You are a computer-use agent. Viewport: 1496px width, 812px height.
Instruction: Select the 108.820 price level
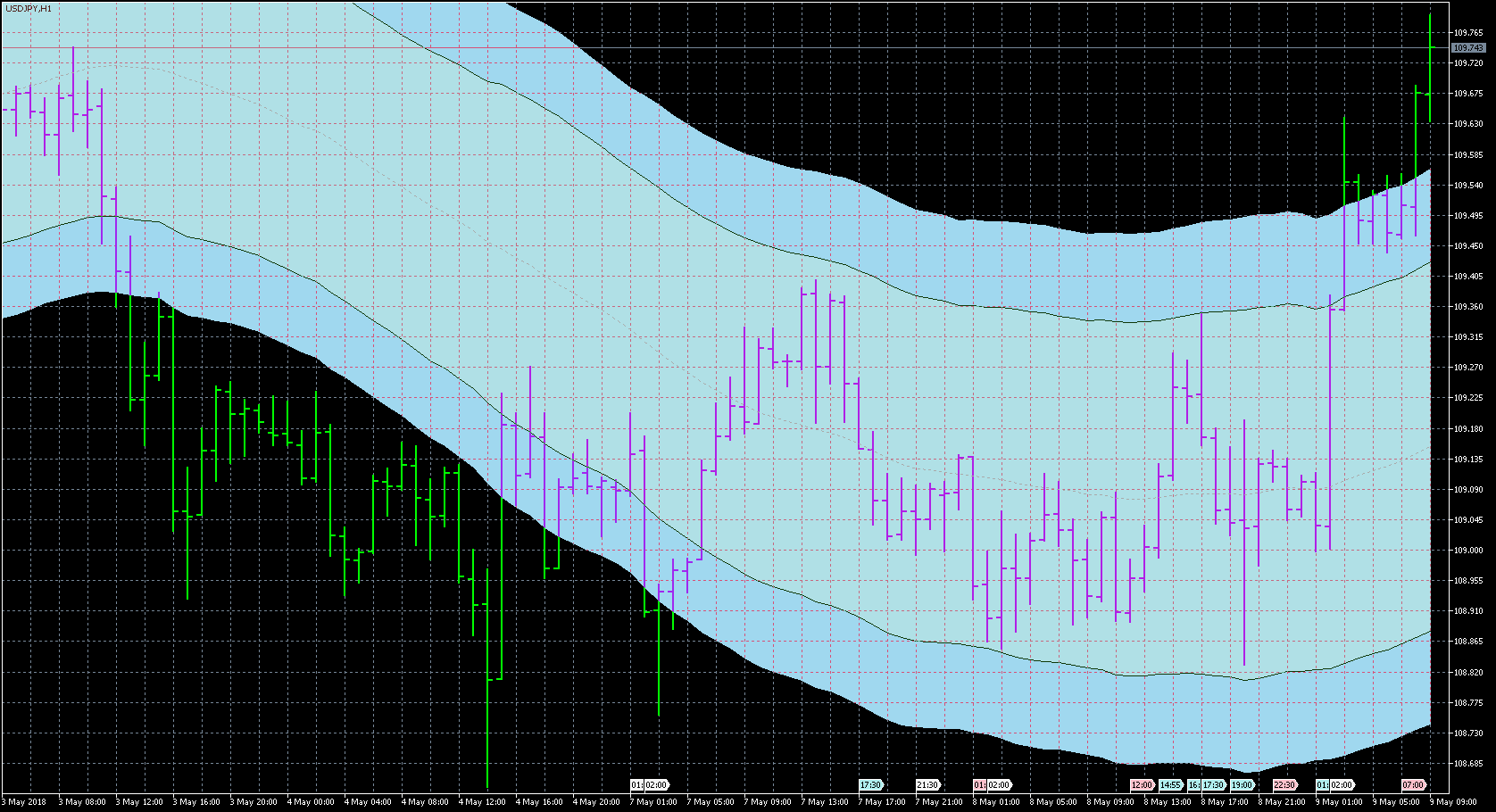(1468, 672)
